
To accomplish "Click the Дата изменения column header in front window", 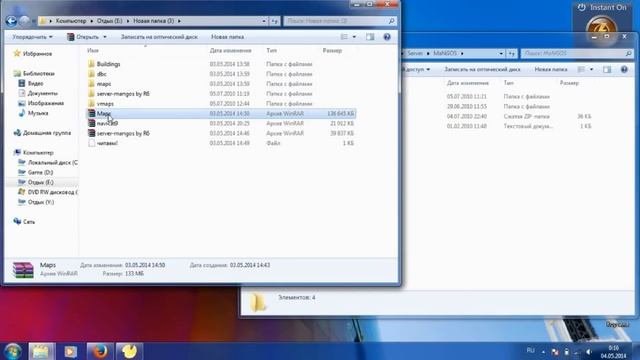I will click(x=231, y=51).
